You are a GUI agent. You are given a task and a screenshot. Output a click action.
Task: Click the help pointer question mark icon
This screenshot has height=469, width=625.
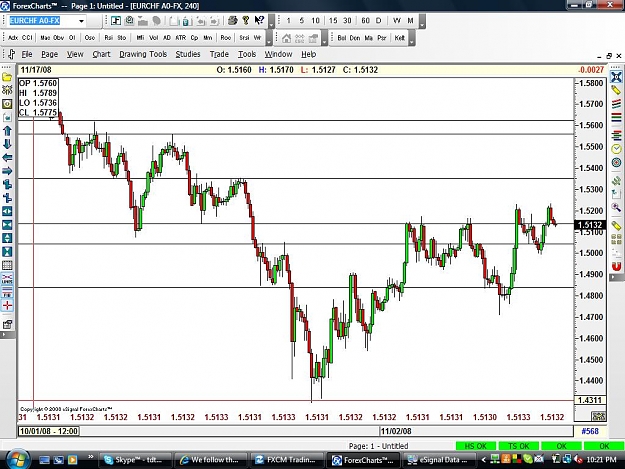point(259,20)
